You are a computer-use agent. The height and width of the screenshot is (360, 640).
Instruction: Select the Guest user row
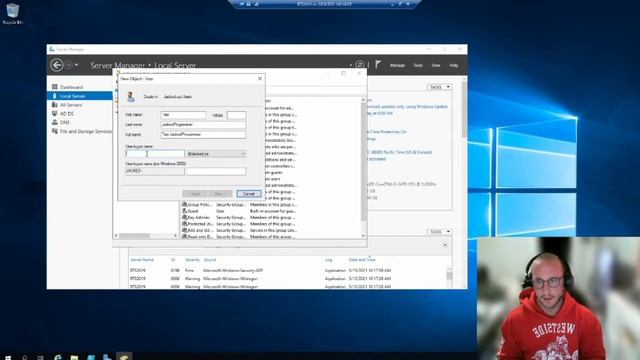240,211
